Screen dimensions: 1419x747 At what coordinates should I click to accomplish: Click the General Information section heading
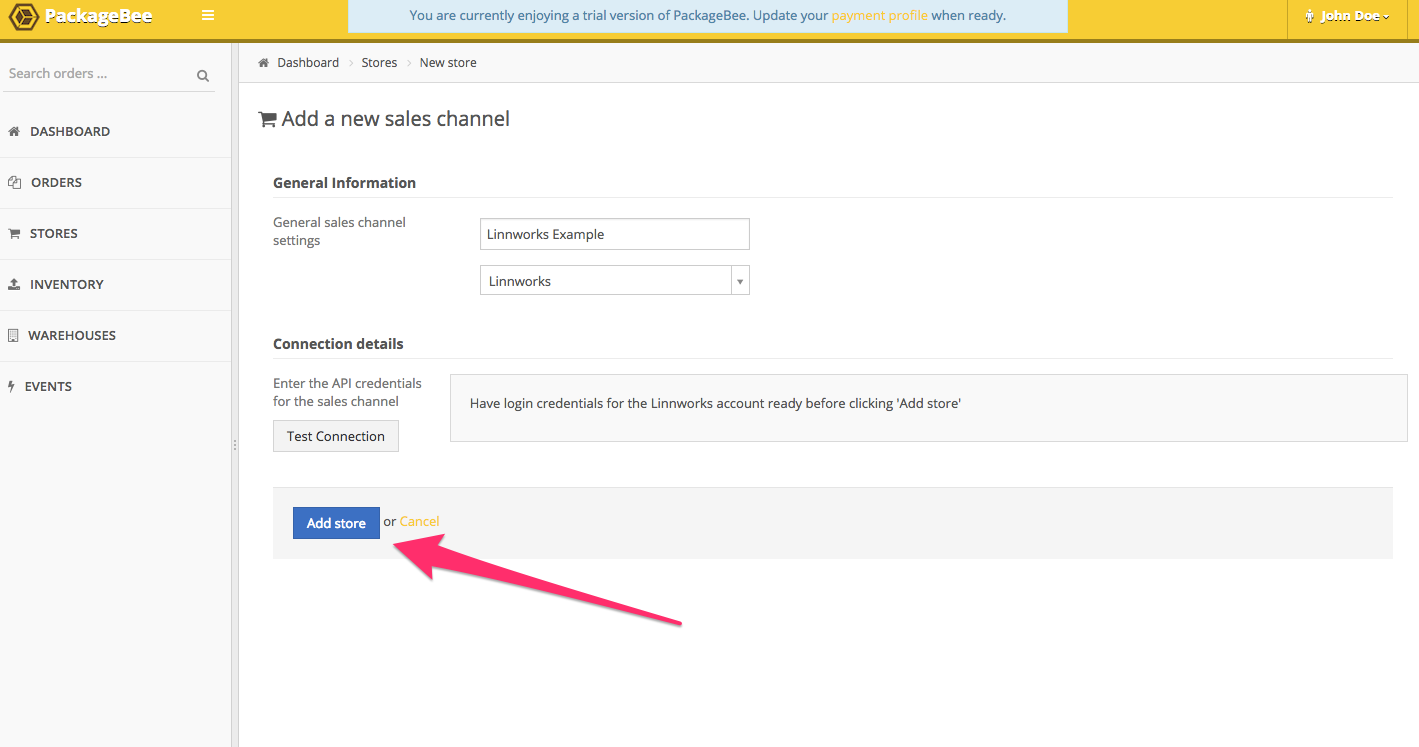click(344, 183)
